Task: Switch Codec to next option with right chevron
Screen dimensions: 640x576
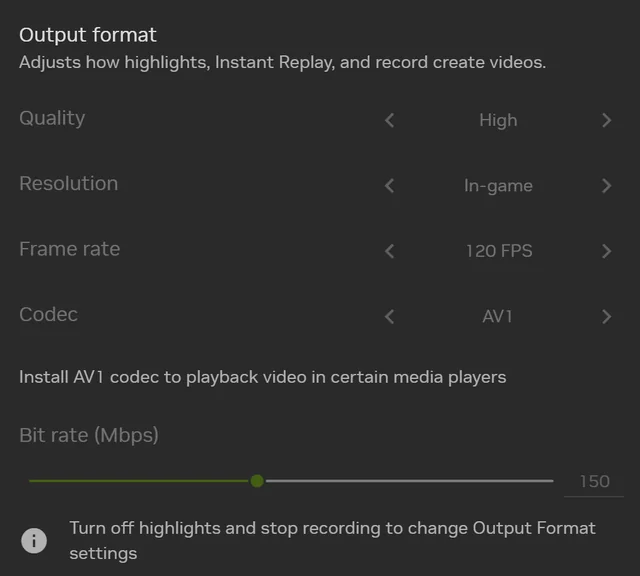Action: [607, 316]
